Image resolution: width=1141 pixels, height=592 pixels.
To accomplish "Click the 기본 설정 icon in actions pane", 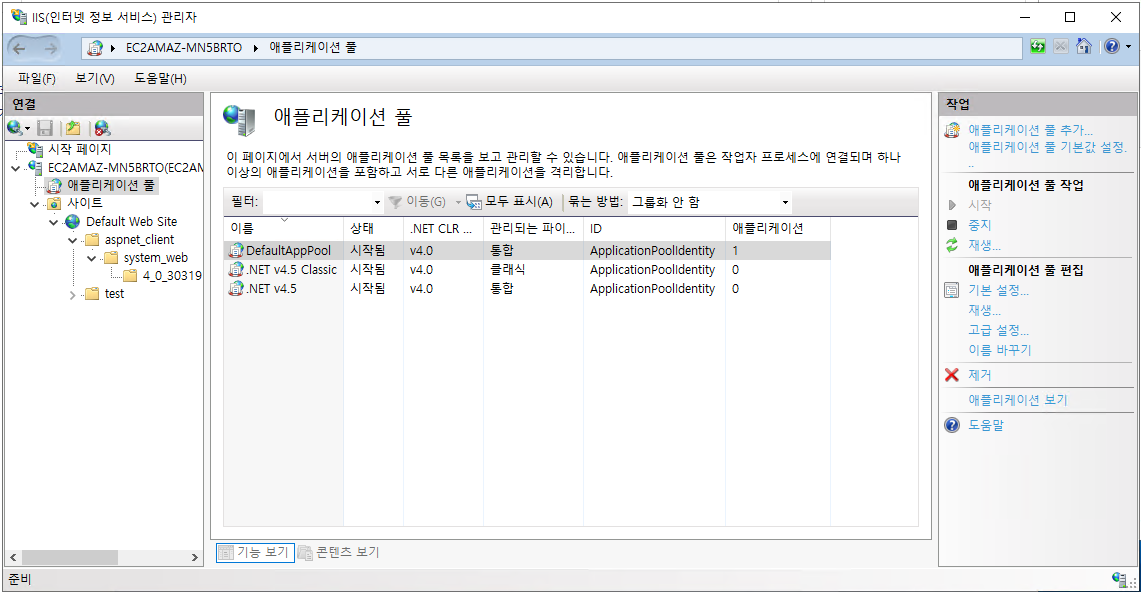I will click(952, 290).
